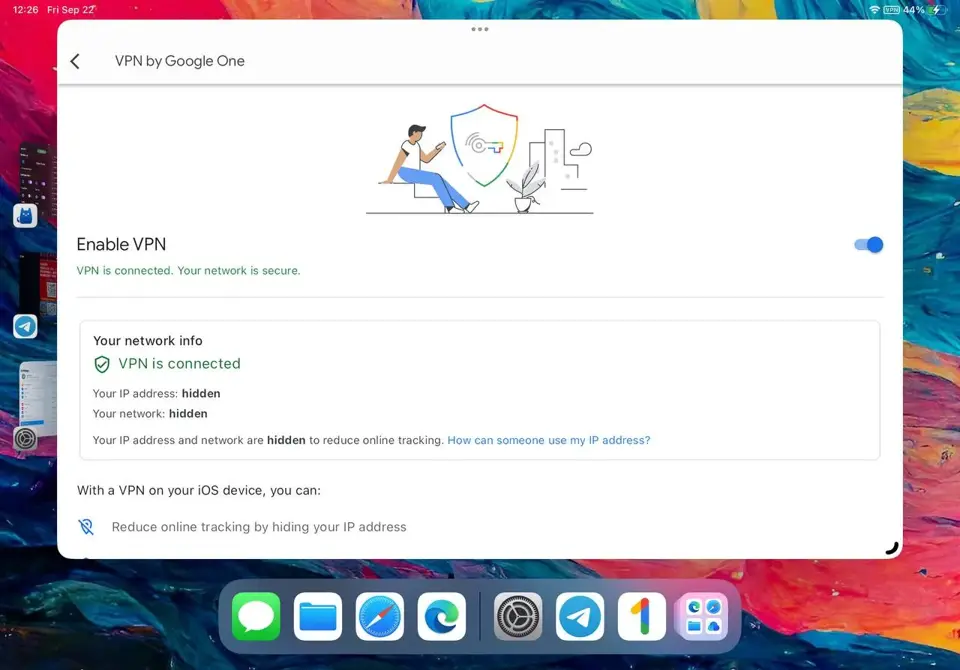
Task: Open Files app from the dock
Action: [318, 616]
